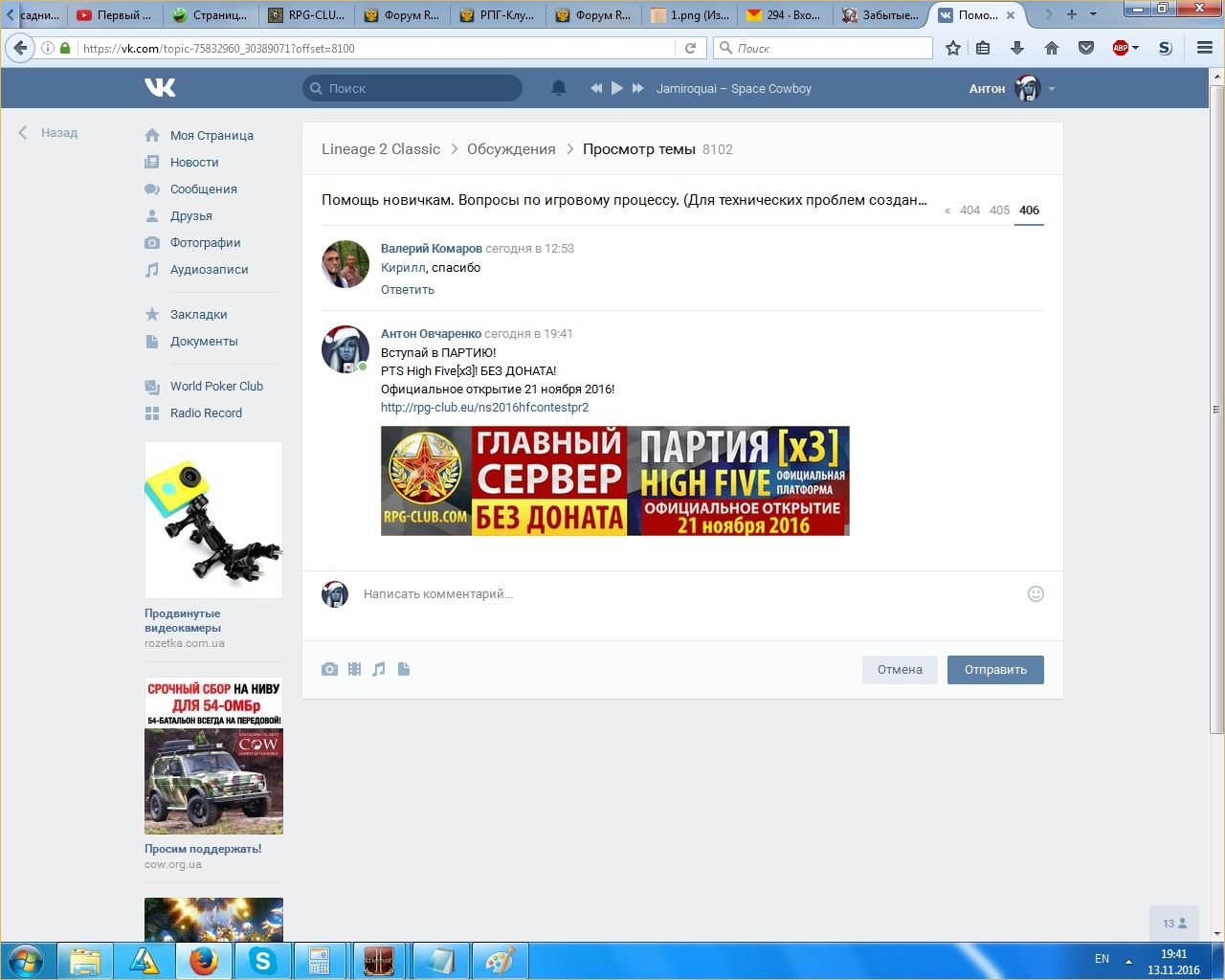The width and height of the screenshot is (1225, 980).
Task: Go to page 405 of the topic
Action: click(x=999, y=211)
